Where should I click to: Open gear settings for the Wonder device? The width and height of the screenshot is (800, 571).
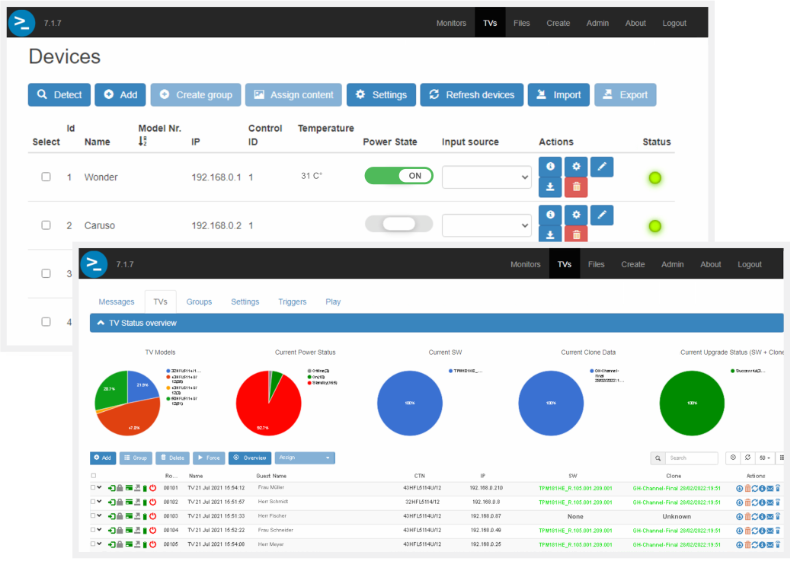pos(576,166)
